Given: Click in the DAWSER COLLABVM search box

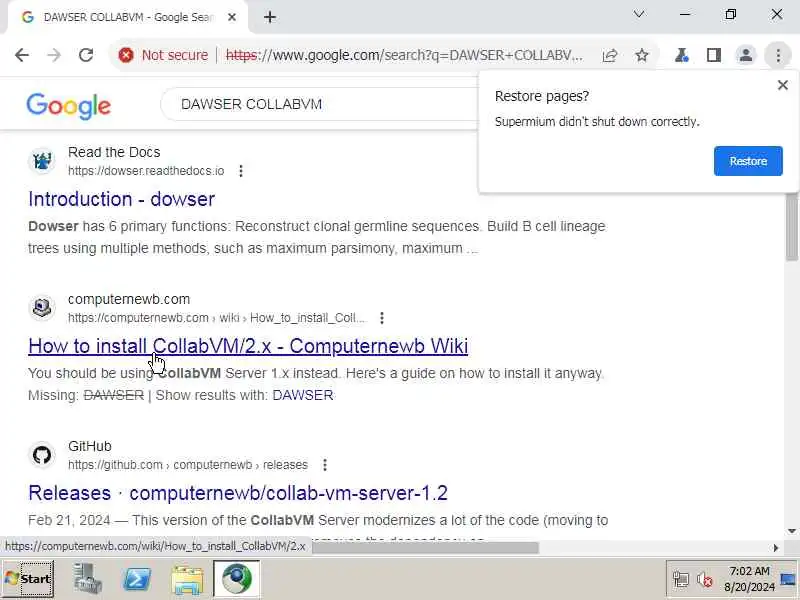Looking at the screenshot, I should point(321,104).
